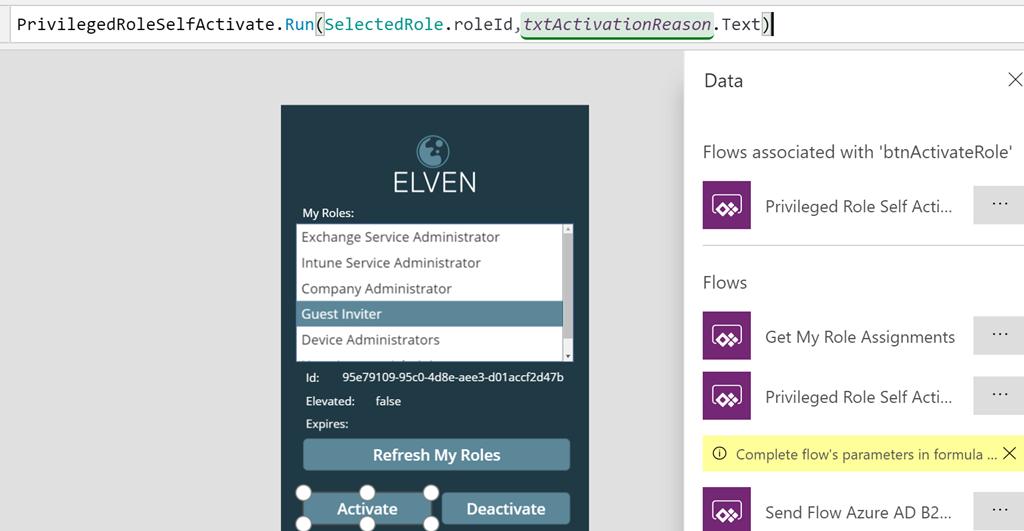This screenshot has width=1024, height=531.
Task: Dismiss the Complete flow's parameters warning
Action: point(1009,453)
